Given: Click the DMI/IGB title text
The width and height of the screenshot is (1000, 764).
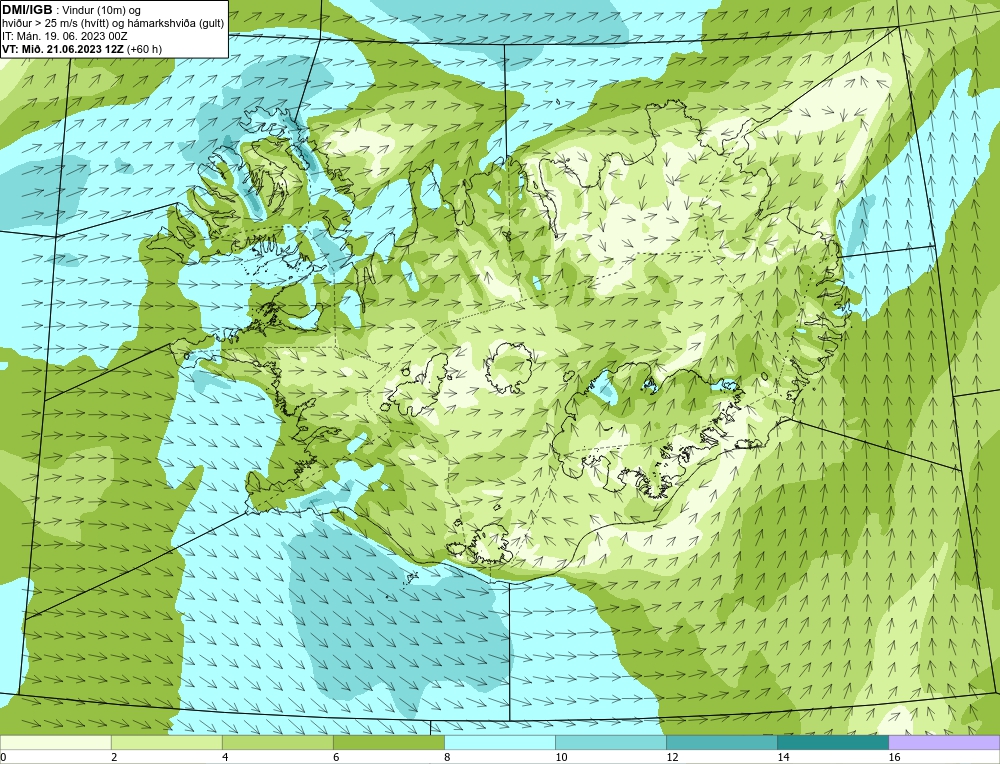Looking at the screenshot, I should (x=26, y=10).
